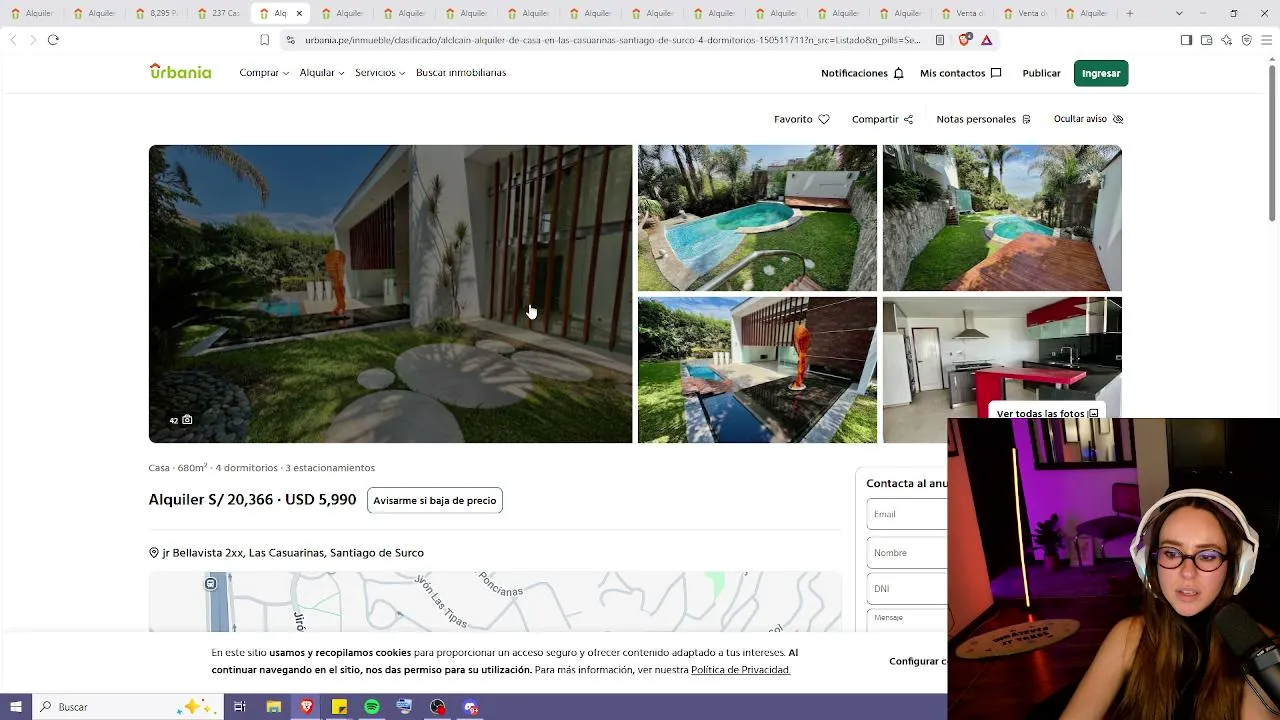The image size is (1280, 720).
Task: Click the Nombre contact field
Action: 907,553
